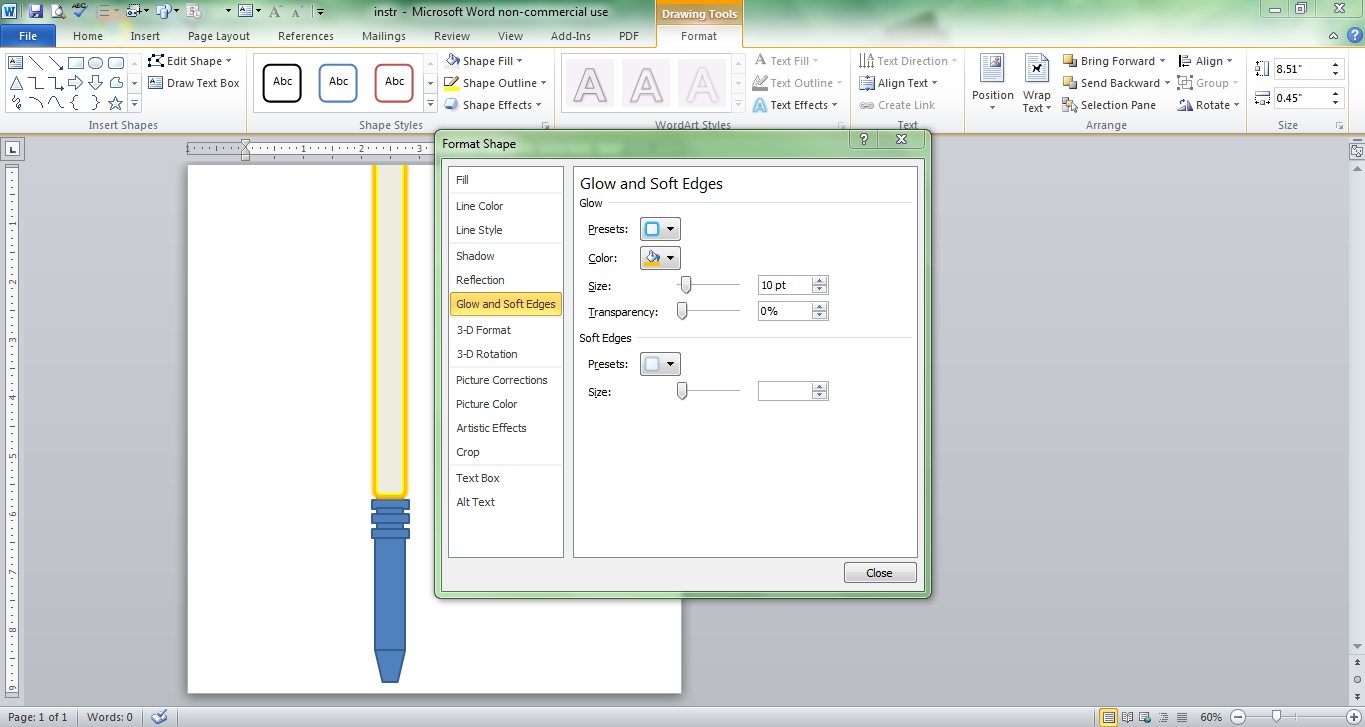Click the zoom out minus button

1238,717
